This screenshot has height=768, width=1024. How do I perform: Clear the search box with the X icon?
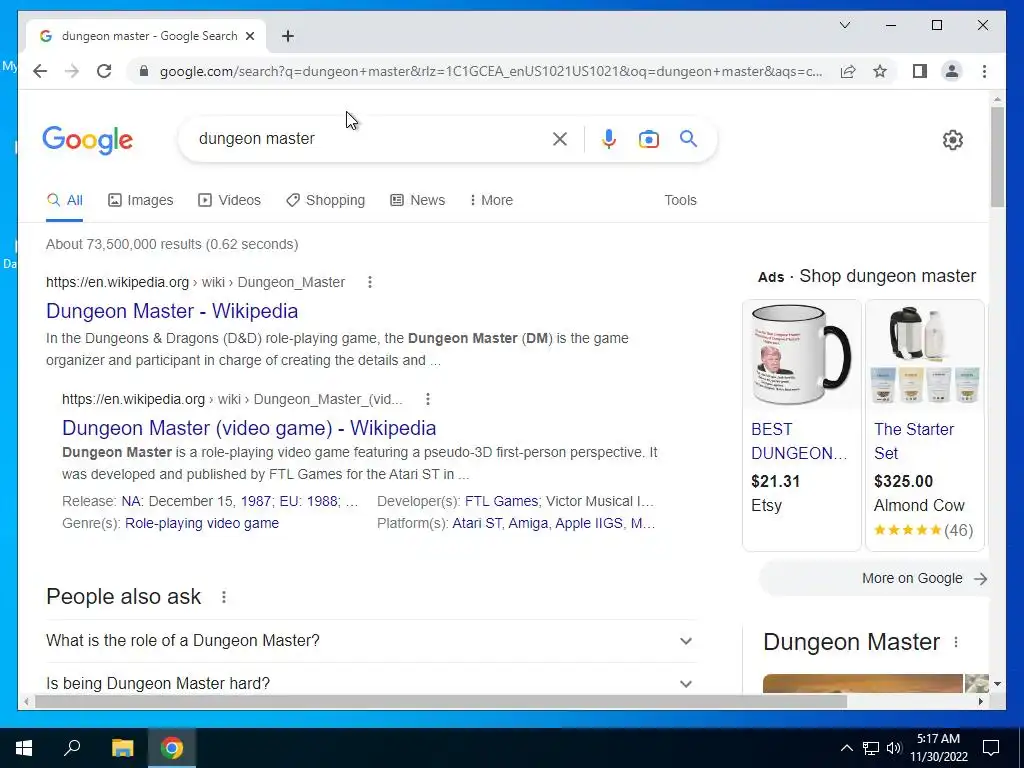point(560,138)
